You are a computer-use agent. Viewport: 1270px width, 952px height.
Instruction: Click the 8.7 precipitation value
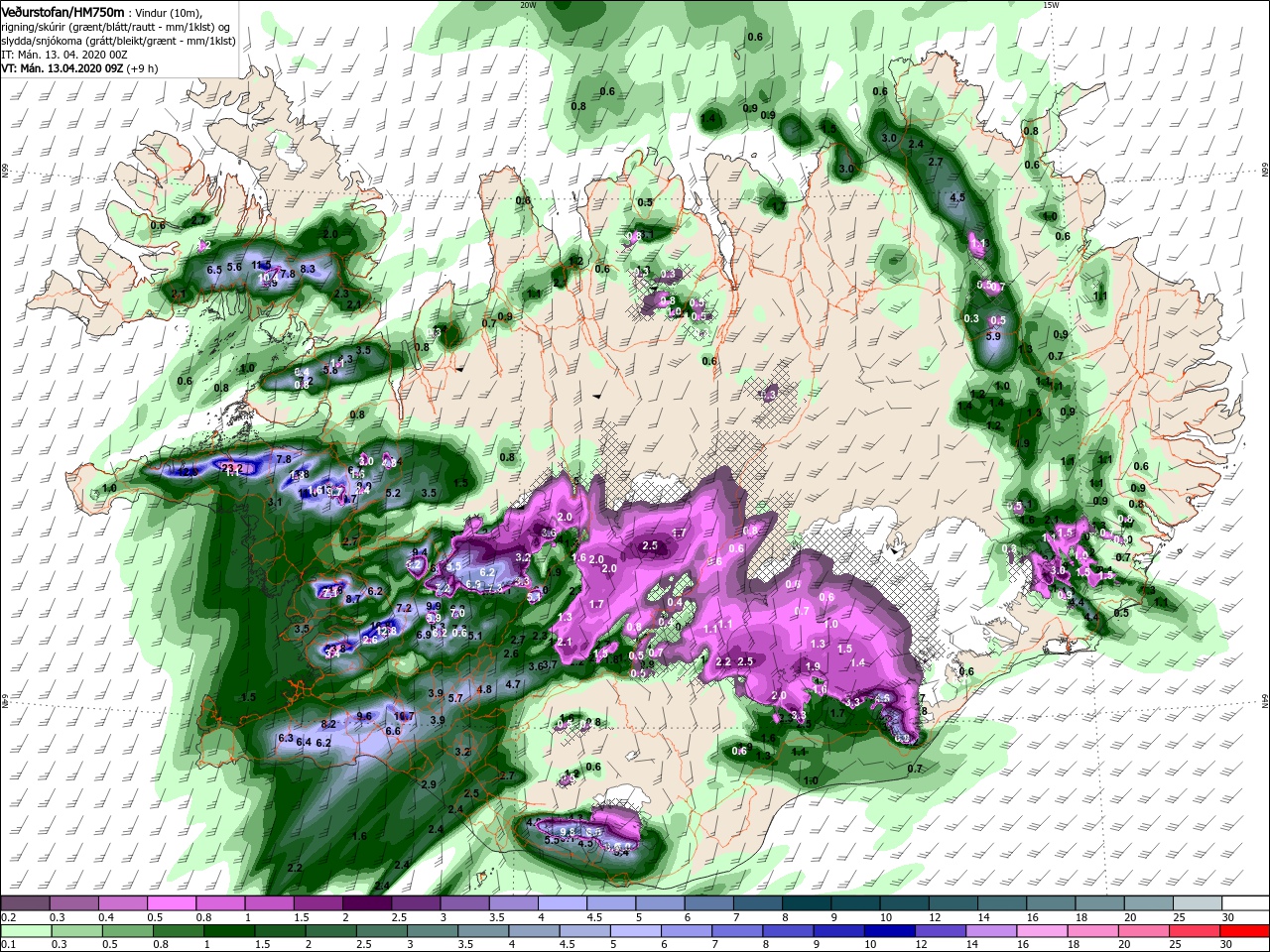click(x=352, y=599)
